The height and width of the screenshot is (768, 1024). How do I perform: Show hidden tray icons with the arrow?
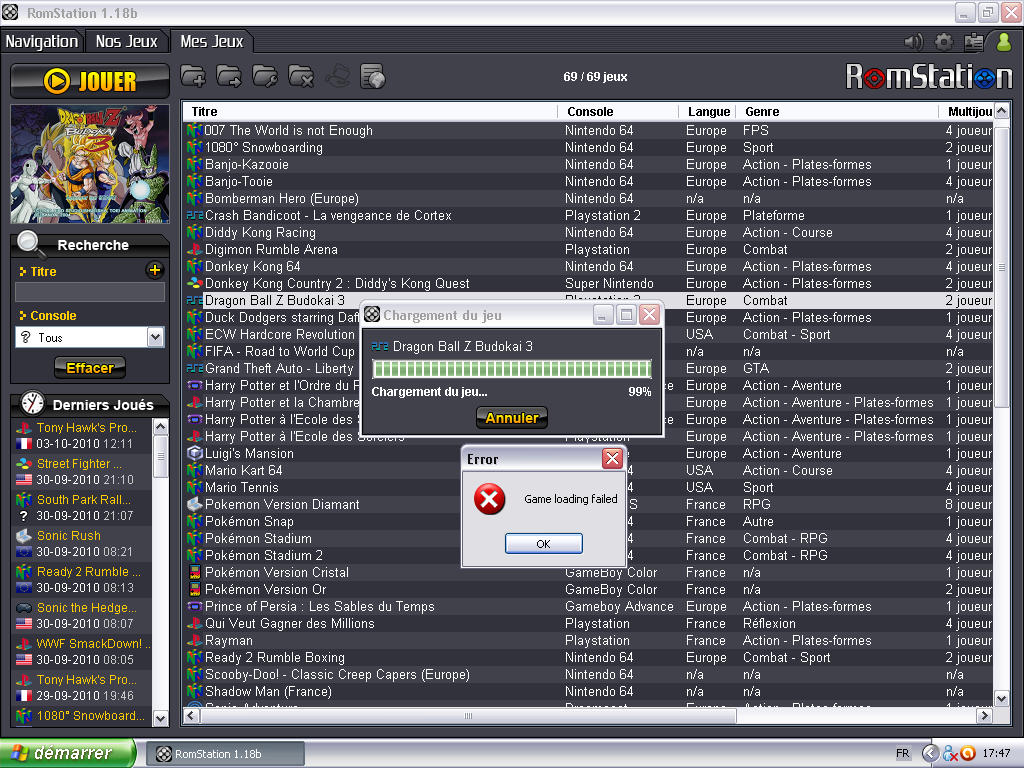tap(931, 753)
